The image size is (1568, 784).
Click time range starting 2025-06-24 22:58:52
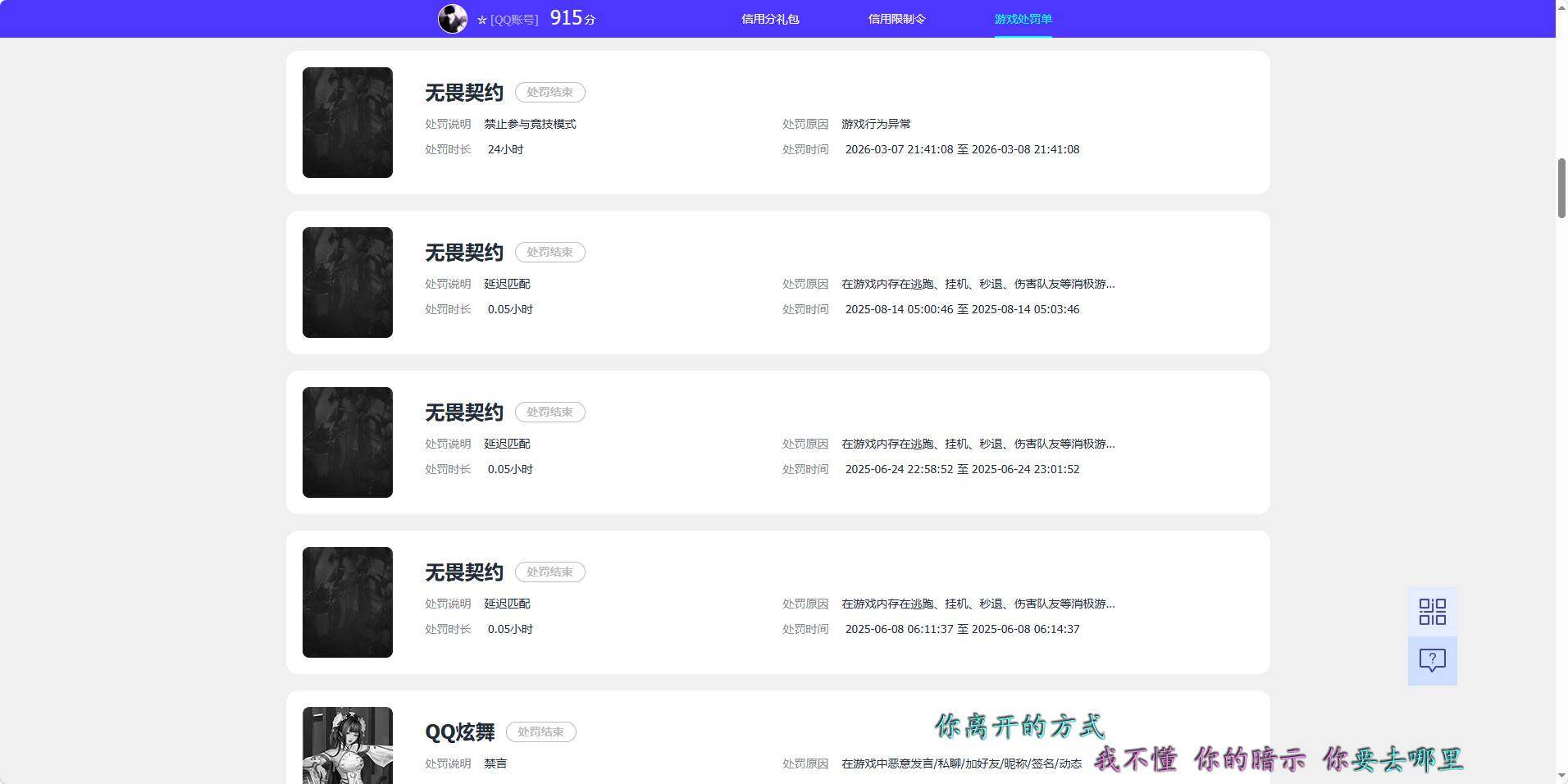962,469
